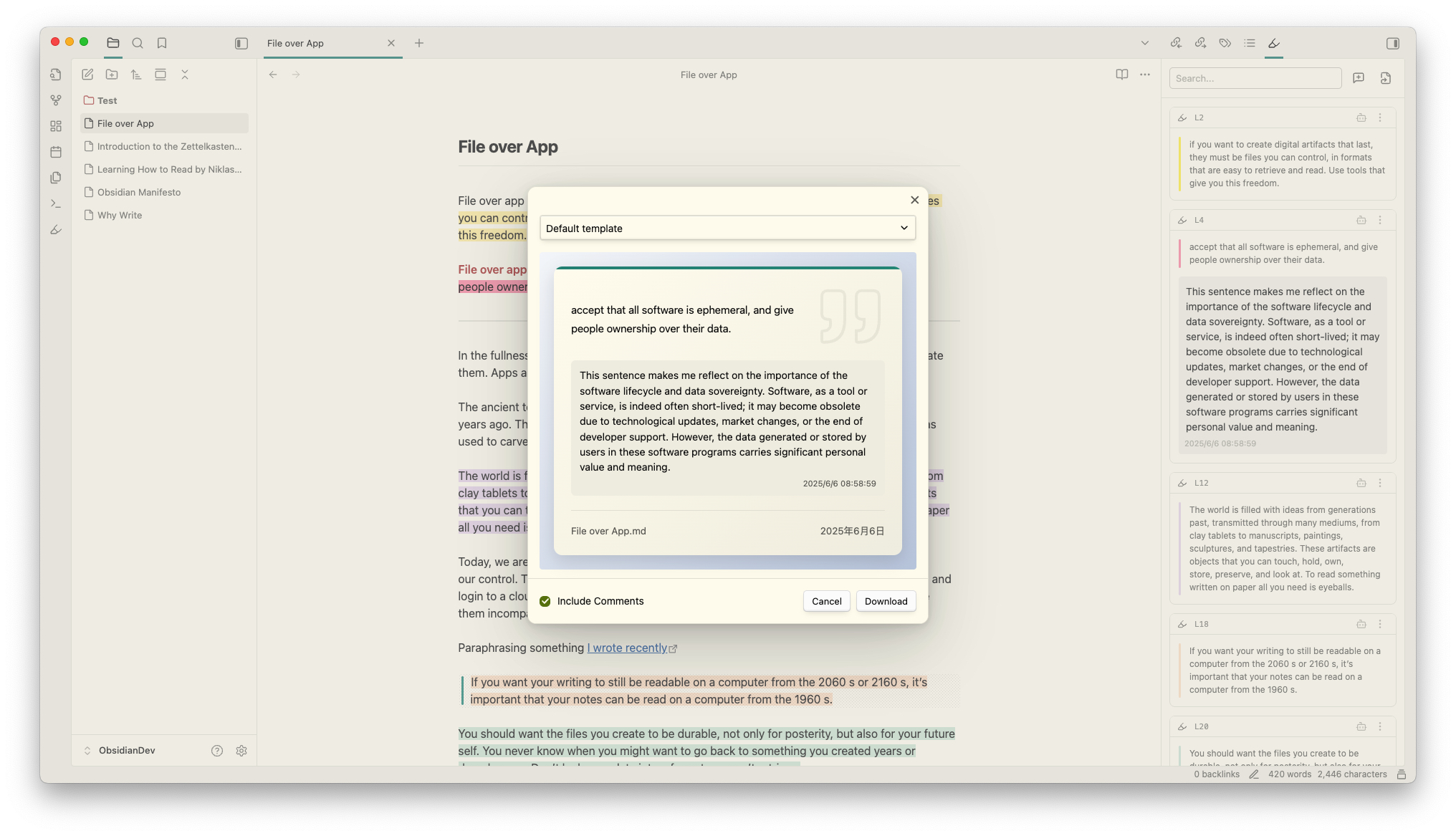
Task: Open the daily note calendar icon
Action: point(56,152)
